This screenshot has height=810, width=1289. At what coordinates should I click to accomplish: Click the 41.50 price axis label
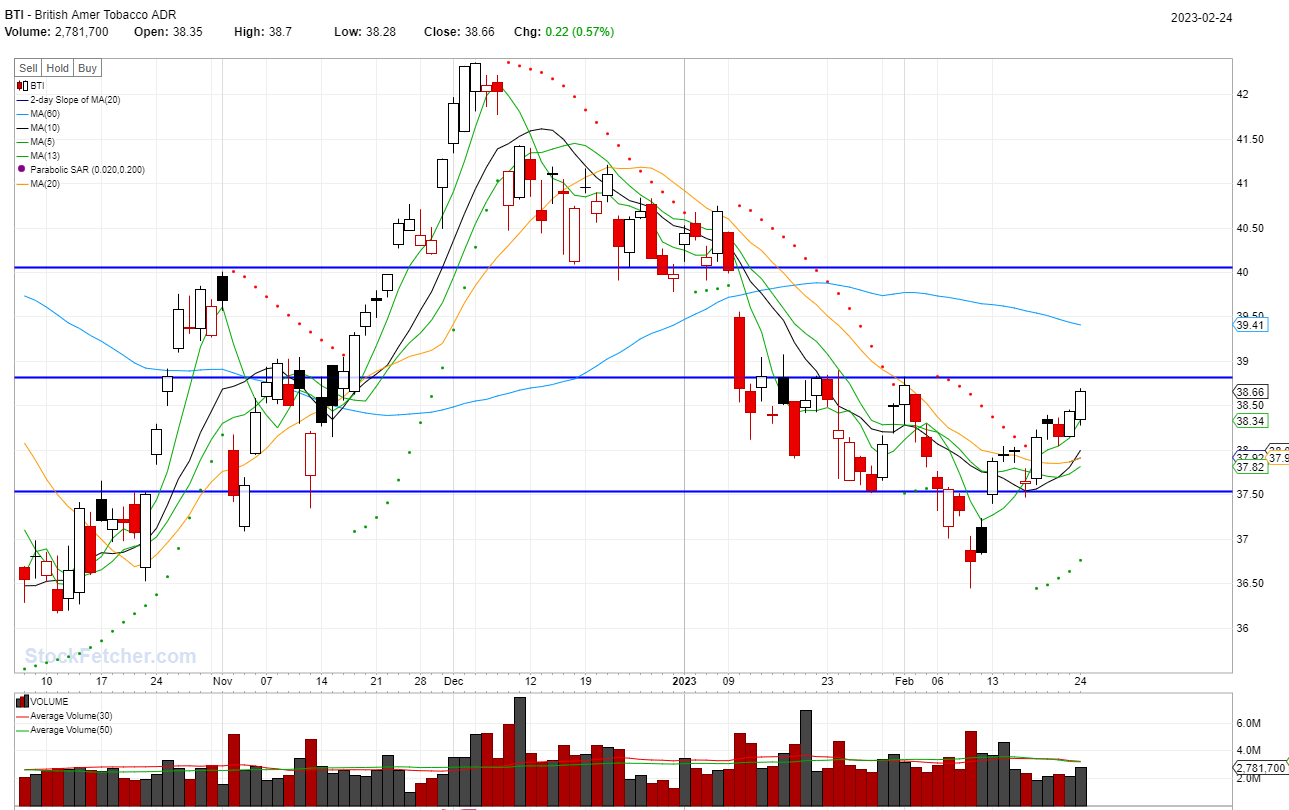[1248, 139]
